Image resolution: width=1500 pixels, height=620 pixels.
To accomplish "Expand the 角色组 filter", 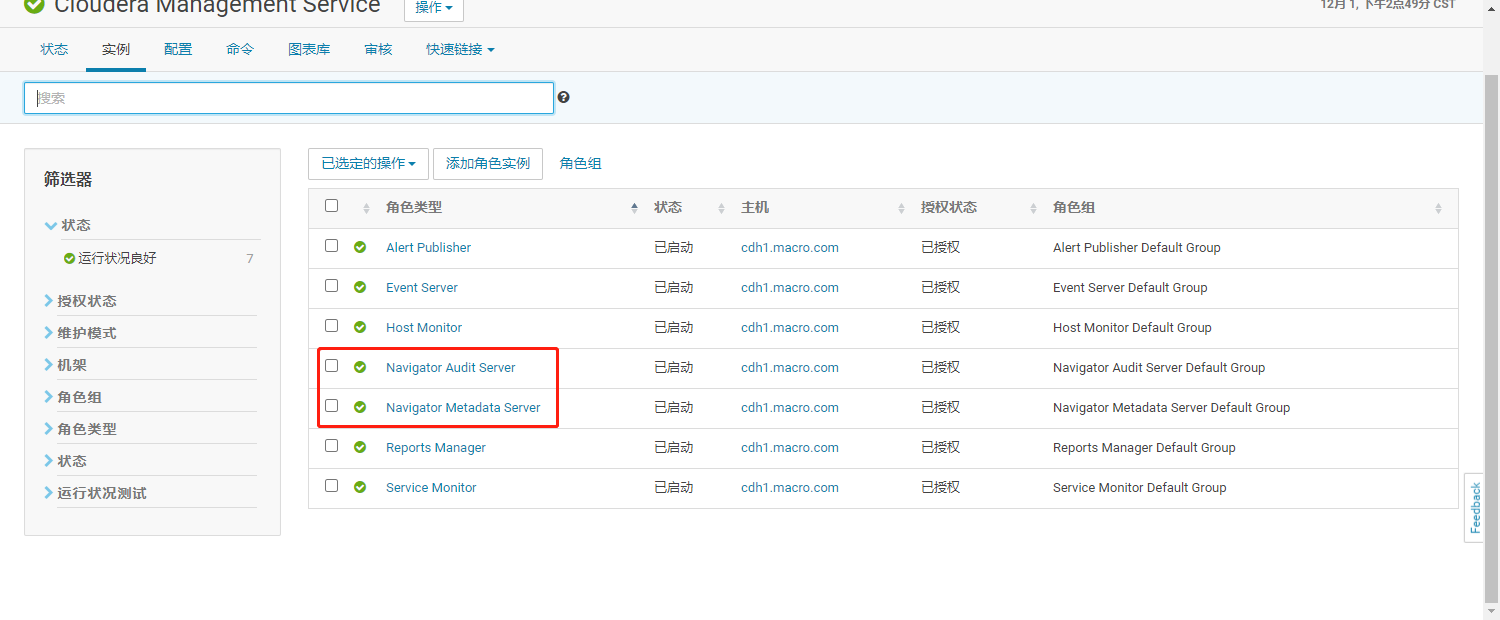I will [x=73, y=397].
